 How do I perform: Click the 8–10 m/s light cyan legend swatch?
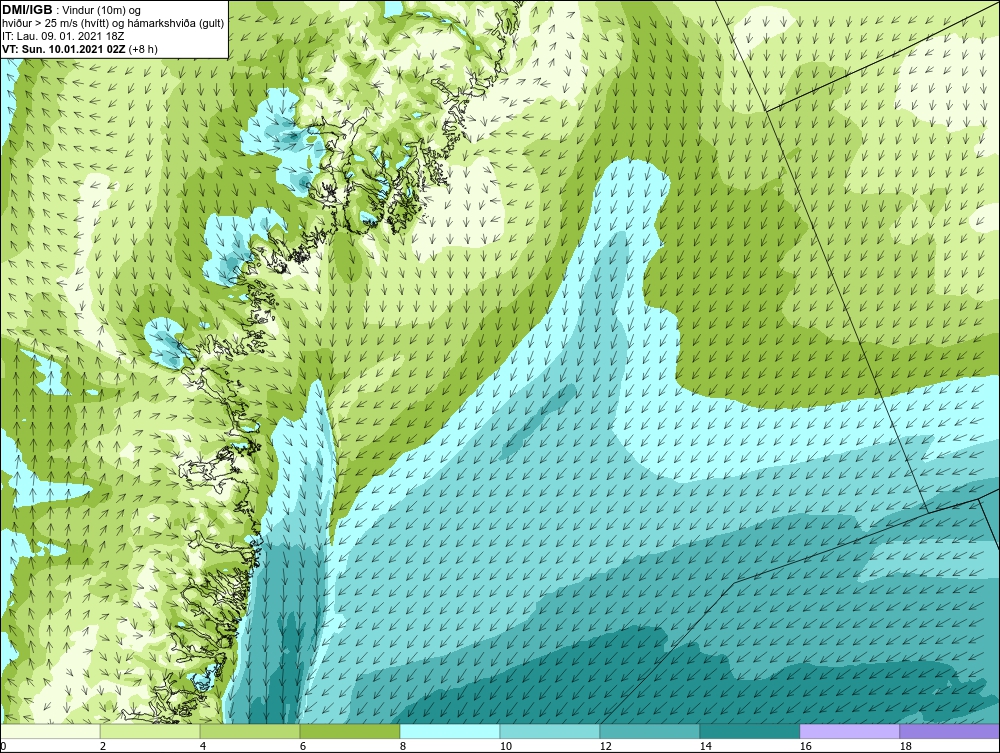450,731
